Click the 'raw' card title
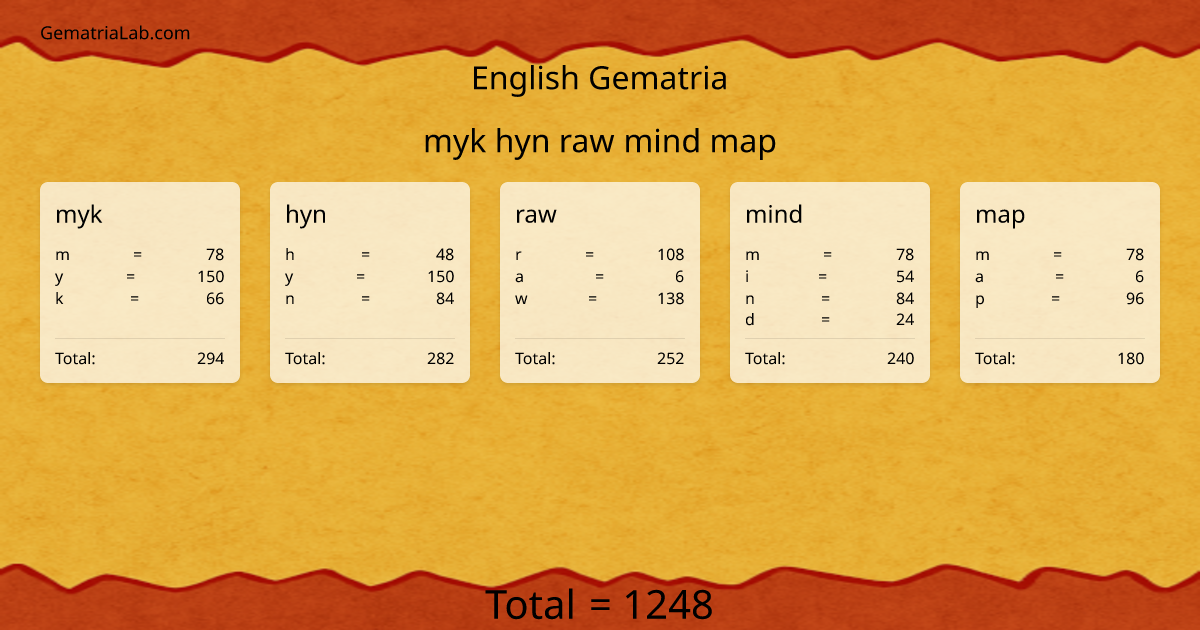The height and width of the screenshot is (630, 1200). [x=536, y=214]
